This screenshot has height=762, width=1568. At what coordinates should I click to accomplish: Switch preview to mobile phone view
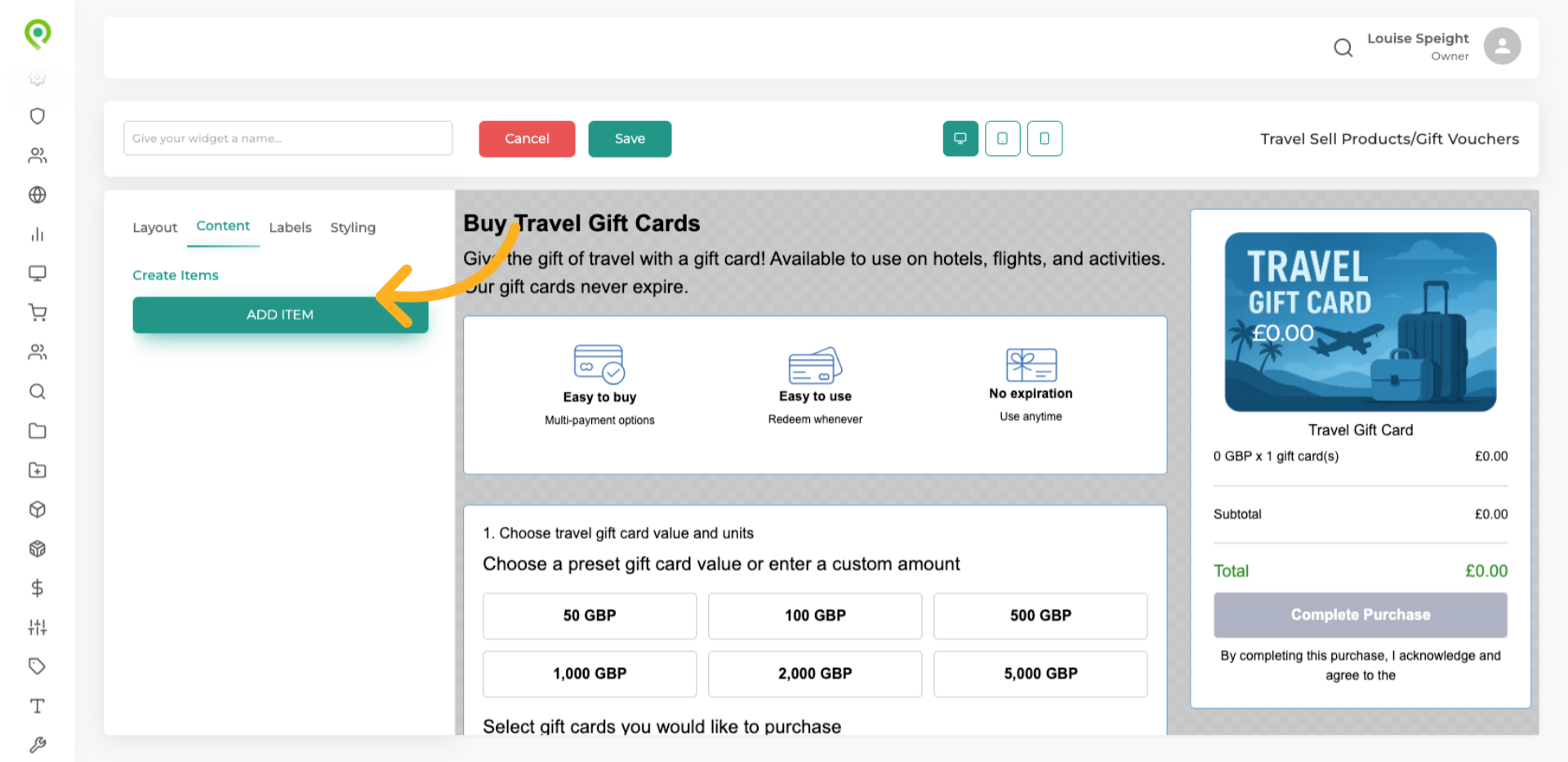(x=1045, y=139)
